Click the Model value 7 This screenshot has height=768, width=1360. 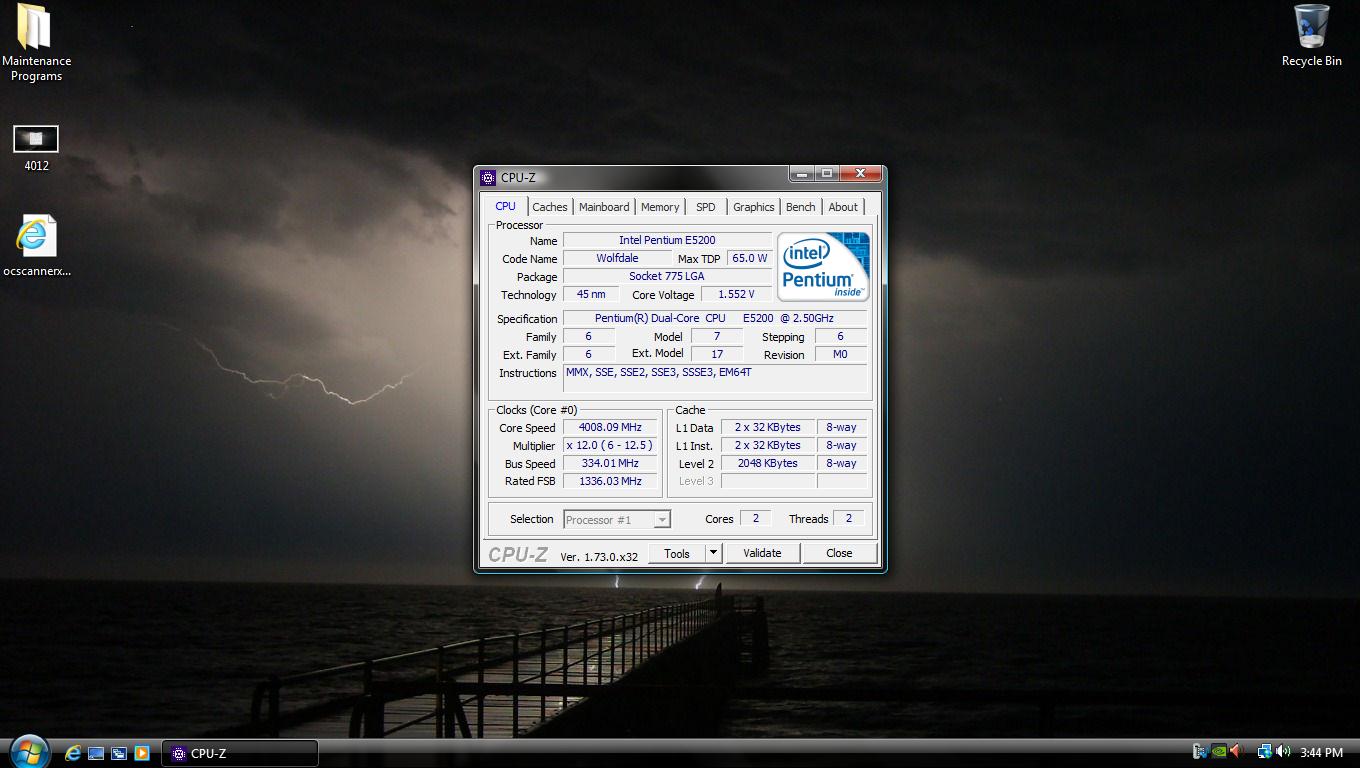717,336
